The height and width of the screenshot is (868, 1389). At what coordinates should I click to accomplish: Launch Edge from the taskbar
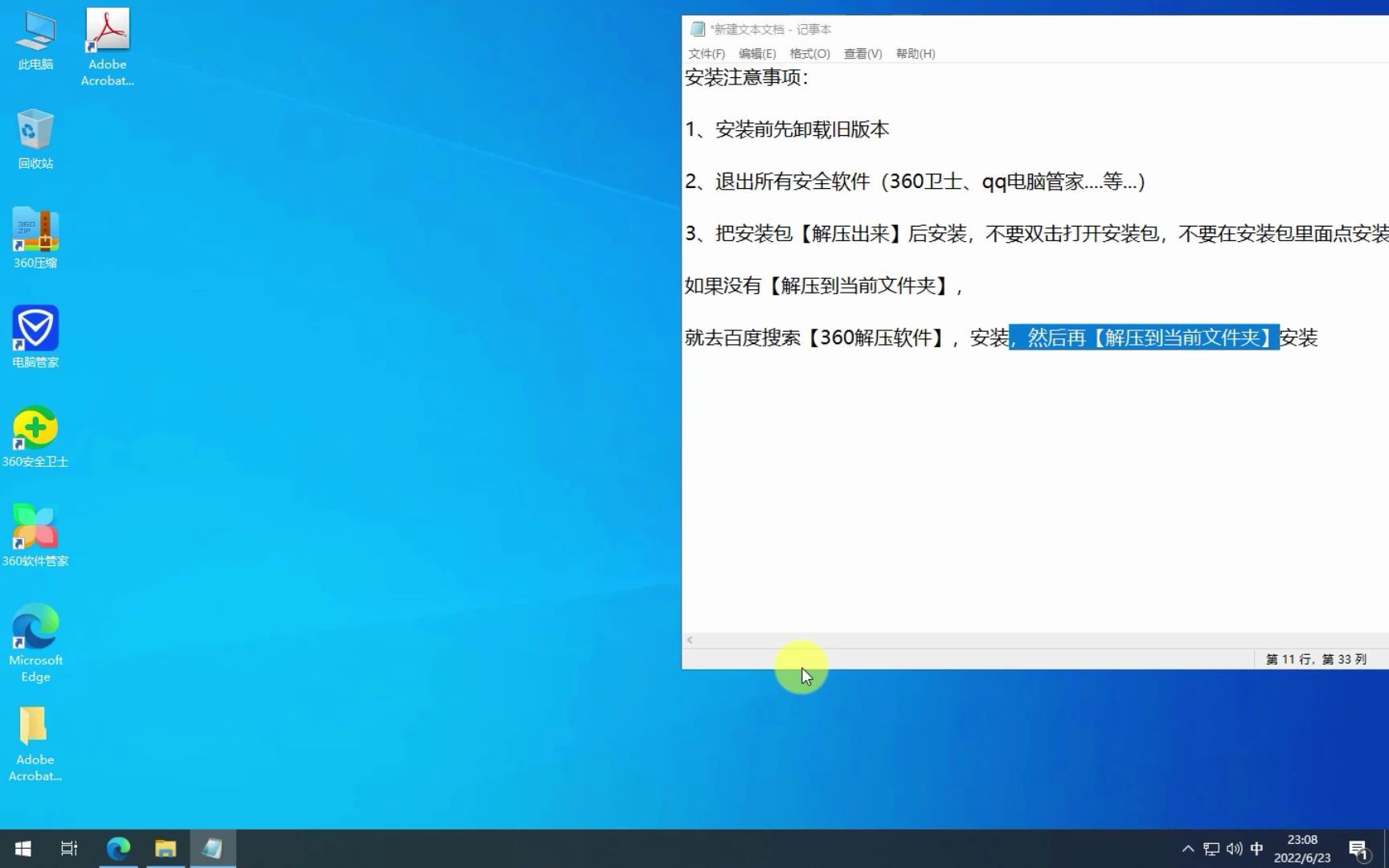pos(119,847)
